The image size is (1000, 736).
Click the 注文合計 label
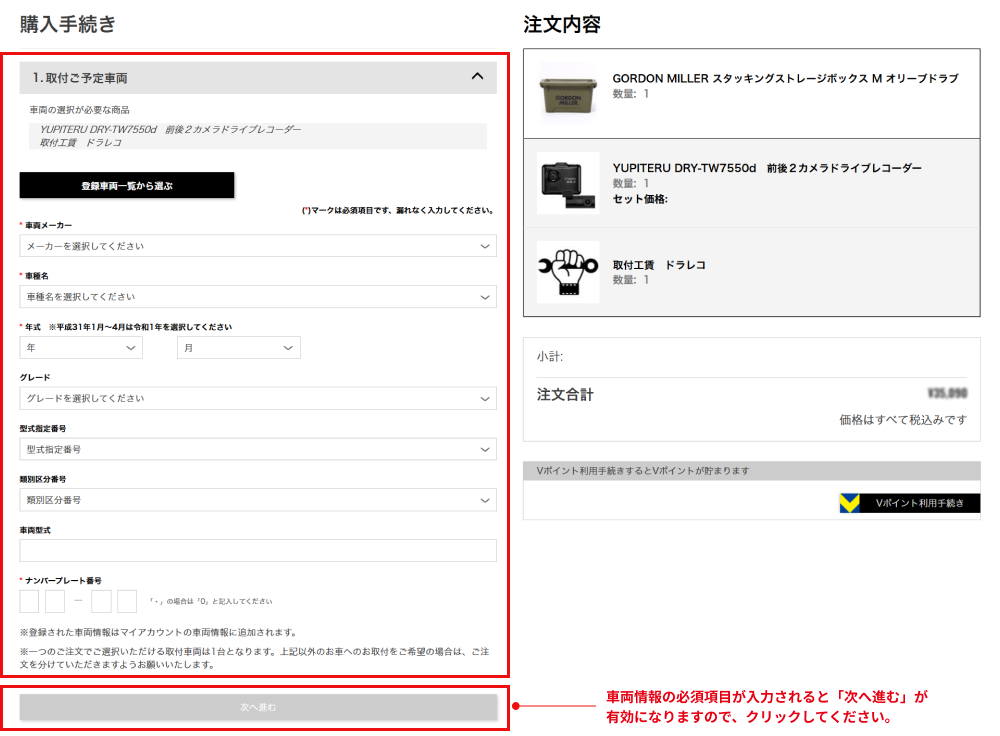pyautogui.click(x=565, y=395)
